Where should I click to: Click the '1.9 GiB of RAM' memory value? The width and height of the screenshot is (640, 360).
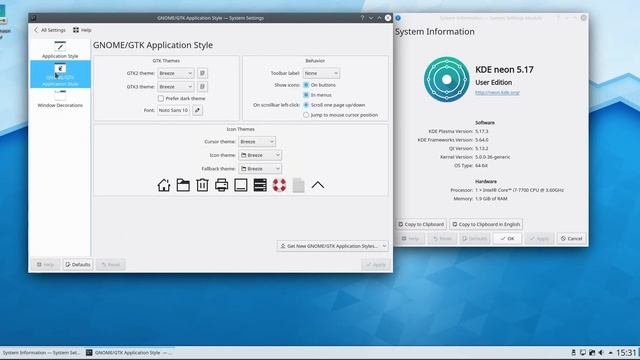pos(491,199)
